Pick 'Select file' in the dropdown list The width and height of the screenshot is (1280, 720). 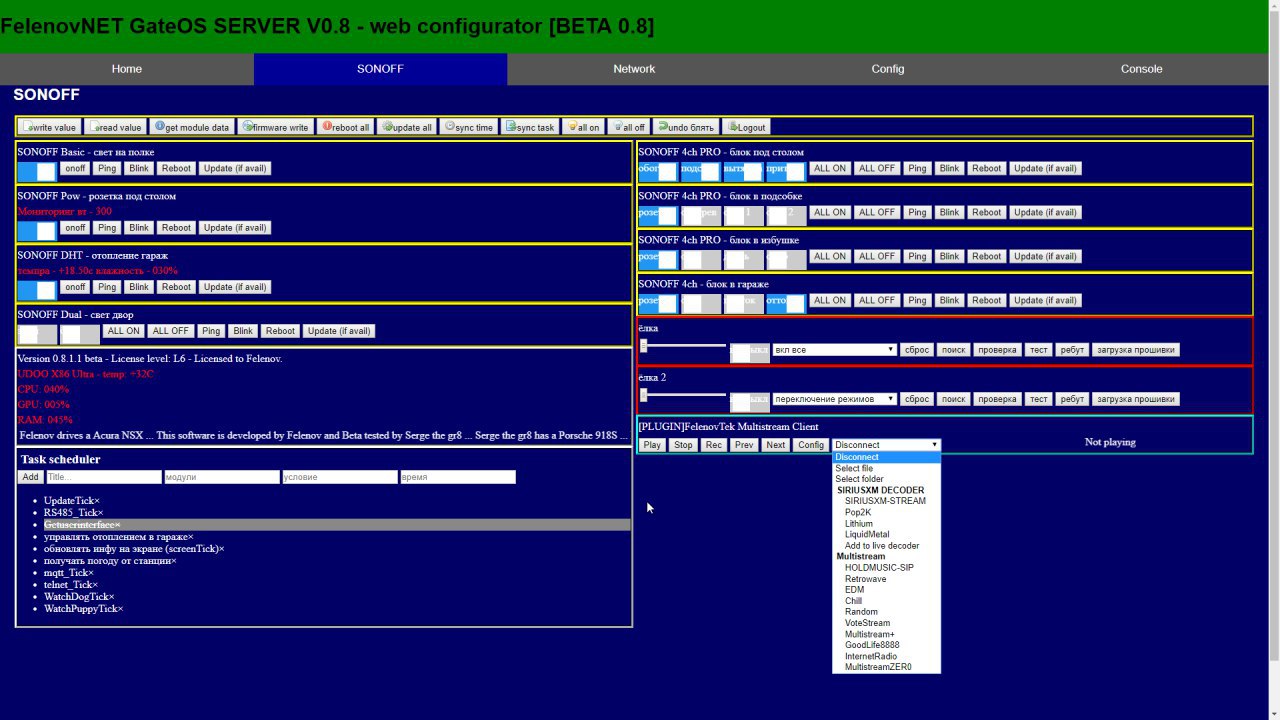tap(885, 468)
